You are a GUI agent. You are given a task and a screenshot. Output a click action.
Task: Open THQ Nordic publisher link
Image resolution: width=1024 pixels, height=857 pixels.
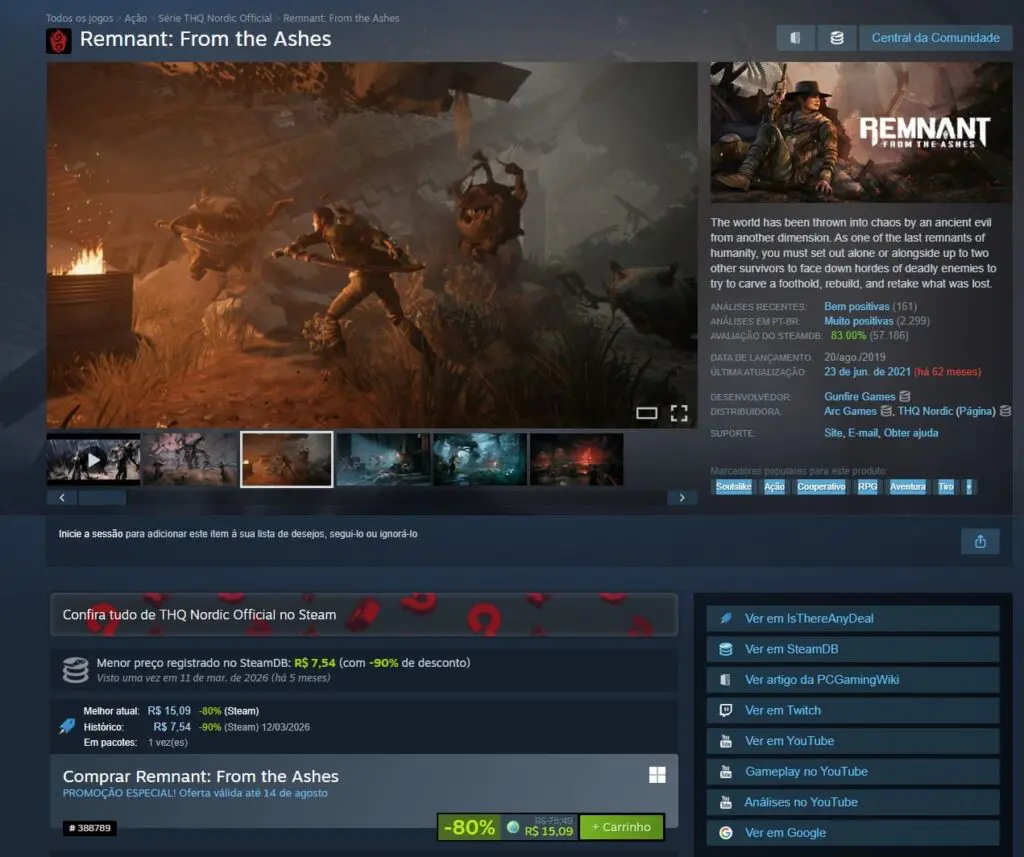click(925, 411)
